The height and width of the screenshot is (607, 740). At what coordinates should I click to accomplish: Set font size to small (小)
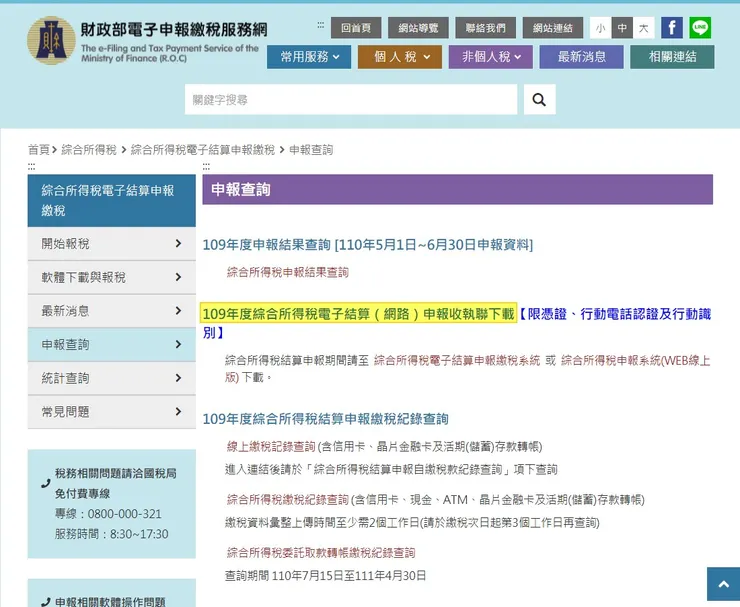pyautogui.click(x=600, y=28)
